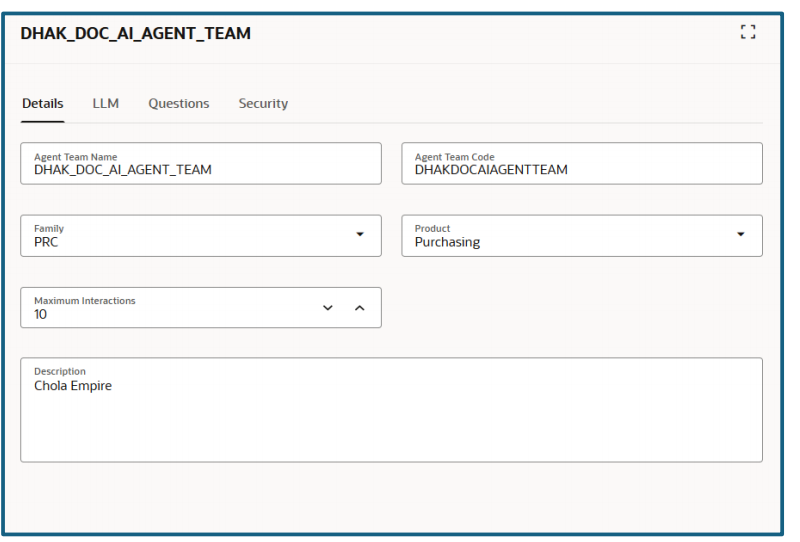The width and height of the screenshot is (800, 542).
Task: Expand the panel with the fullscreen icon
Action: click(x=743, y=33)
